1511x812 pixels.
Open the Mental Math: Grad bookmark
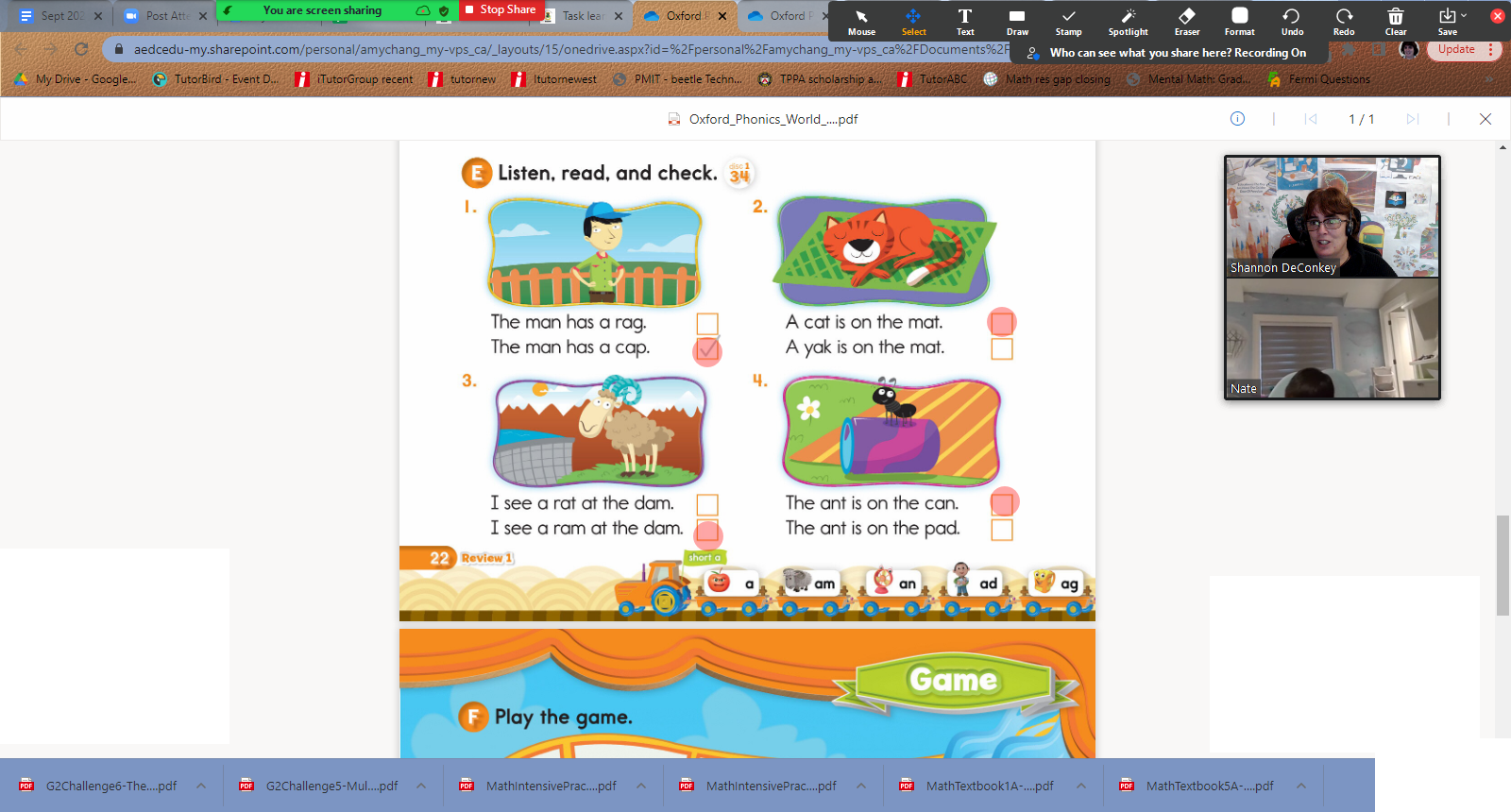point(1188,79)
